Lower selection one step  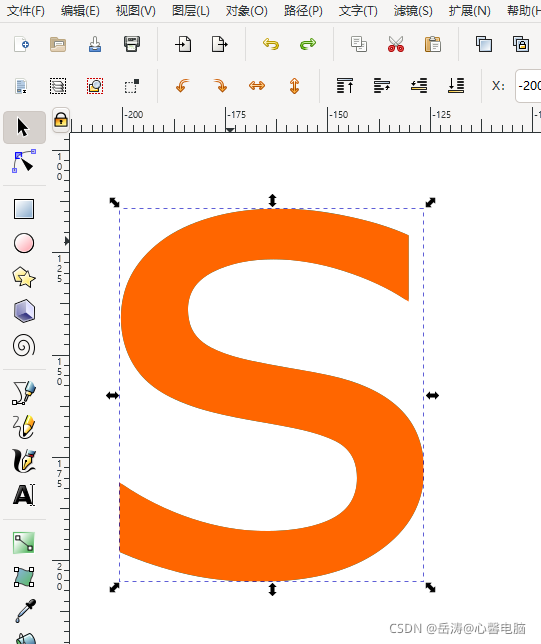tap(419, 86)
